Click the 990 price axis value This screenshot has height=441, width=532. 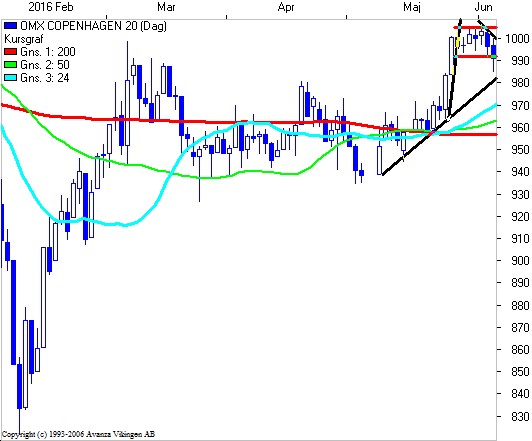(x=520, y=60)
